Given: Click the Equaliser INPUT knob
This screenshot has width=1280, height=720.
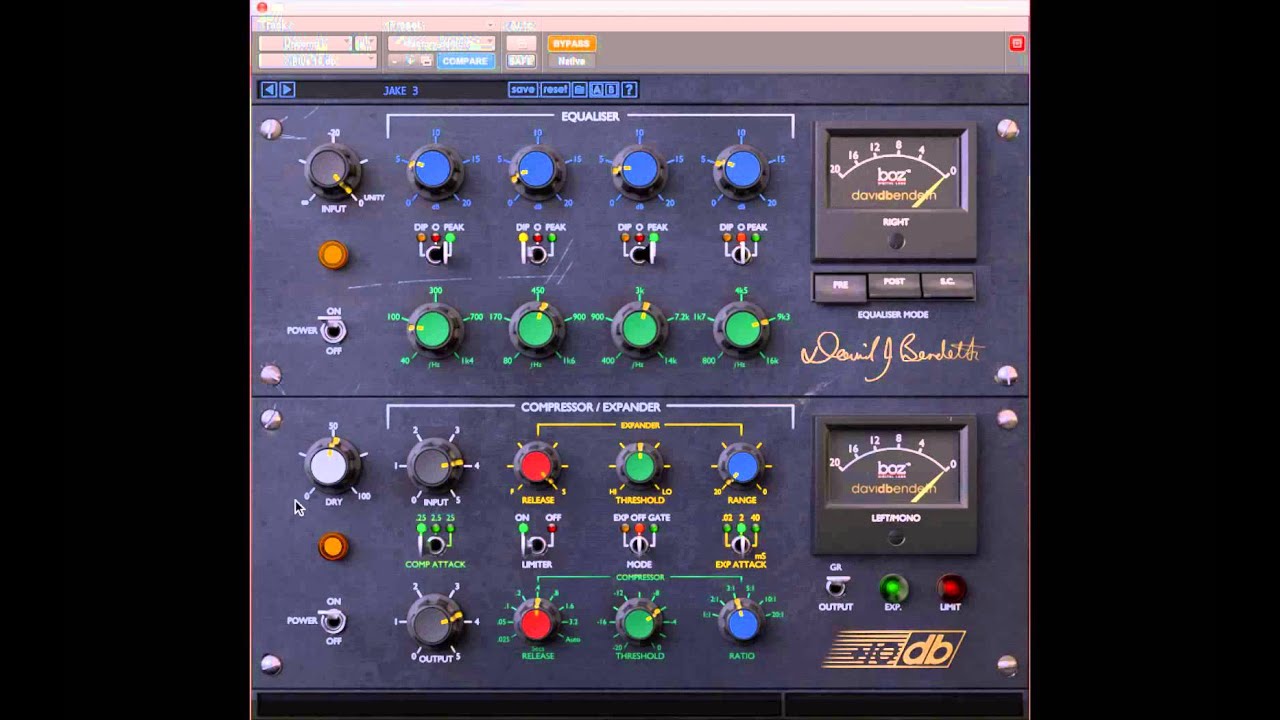Looking at the screenshot, I should 332,172.
